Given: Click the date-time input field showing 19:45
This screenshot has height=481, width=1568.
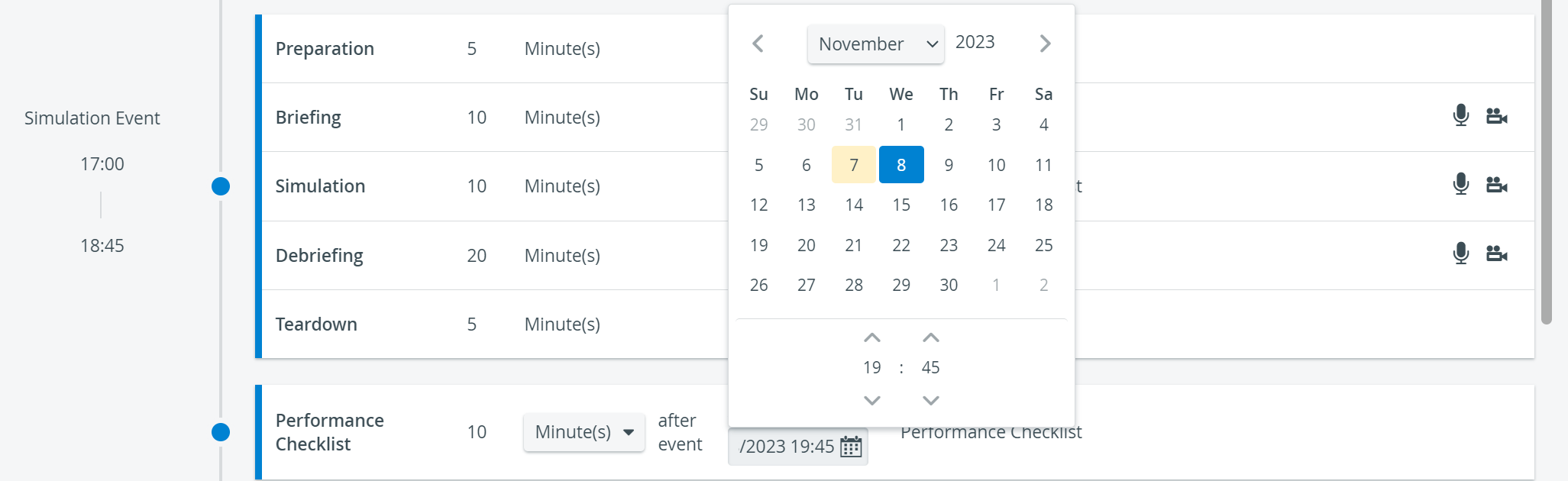Looking at the screenshot, I should coord(798,447).
